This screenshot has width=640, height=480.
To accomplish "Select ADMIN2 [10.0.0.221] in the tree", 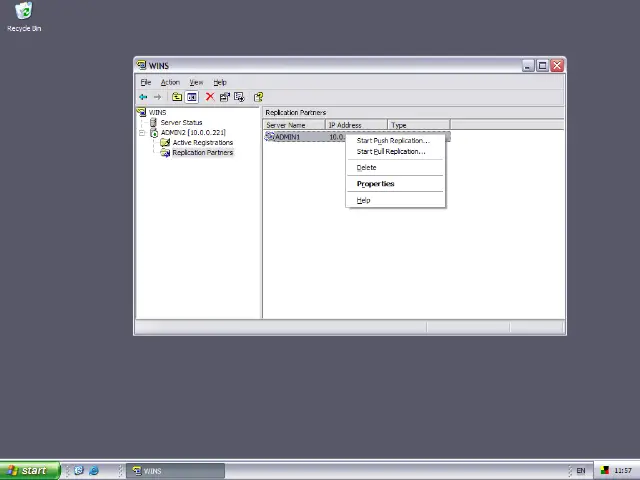I will (193, 133).
